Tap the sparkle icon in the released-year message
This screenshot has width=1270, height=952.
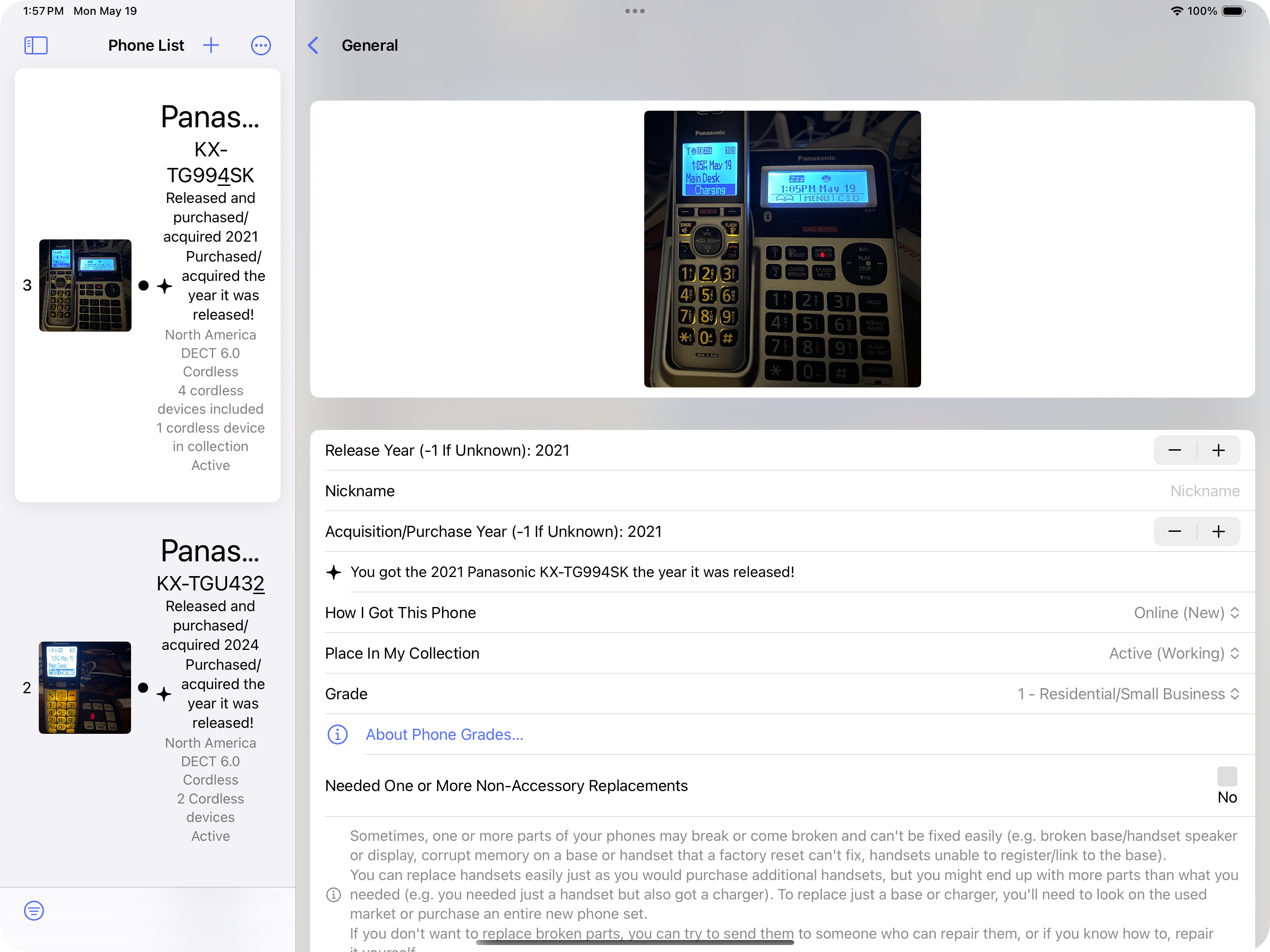tap(334, 572)
